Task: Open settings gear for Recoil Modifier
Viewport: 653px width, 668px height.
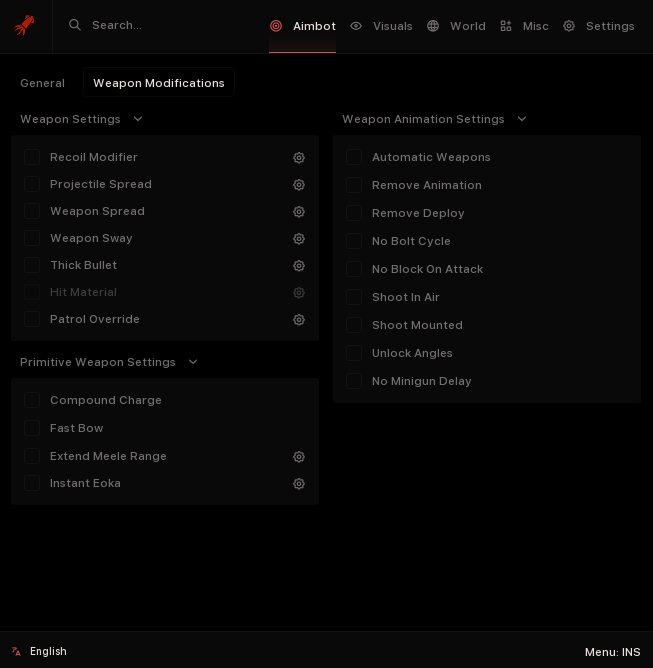Action: [x=298, y=158]
